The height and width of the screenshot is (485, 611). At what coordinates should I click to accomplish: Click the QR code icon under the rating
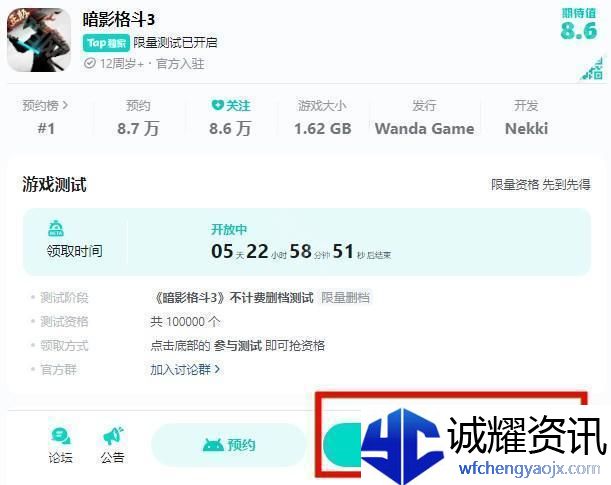pos(592,69)
